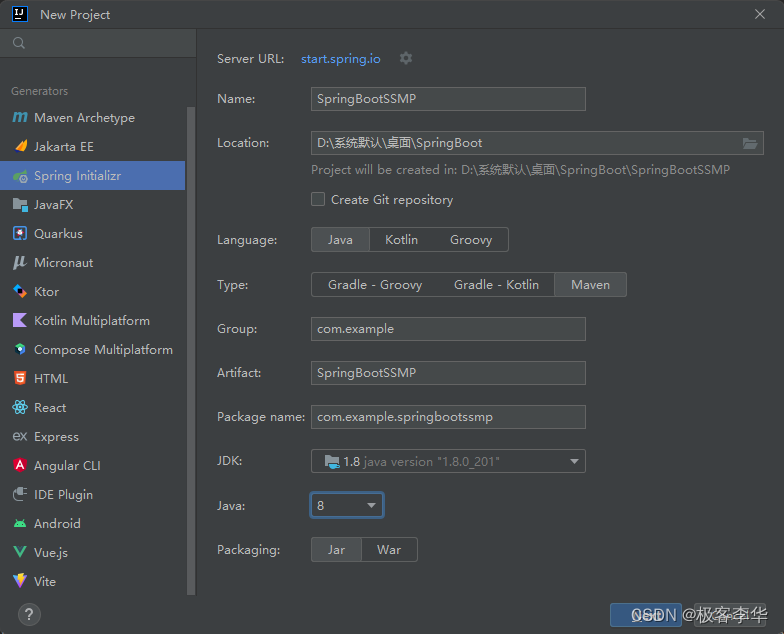784x634 pixels.
Task: Open the JDK version dropdown
Action: [x=574, y=461]
